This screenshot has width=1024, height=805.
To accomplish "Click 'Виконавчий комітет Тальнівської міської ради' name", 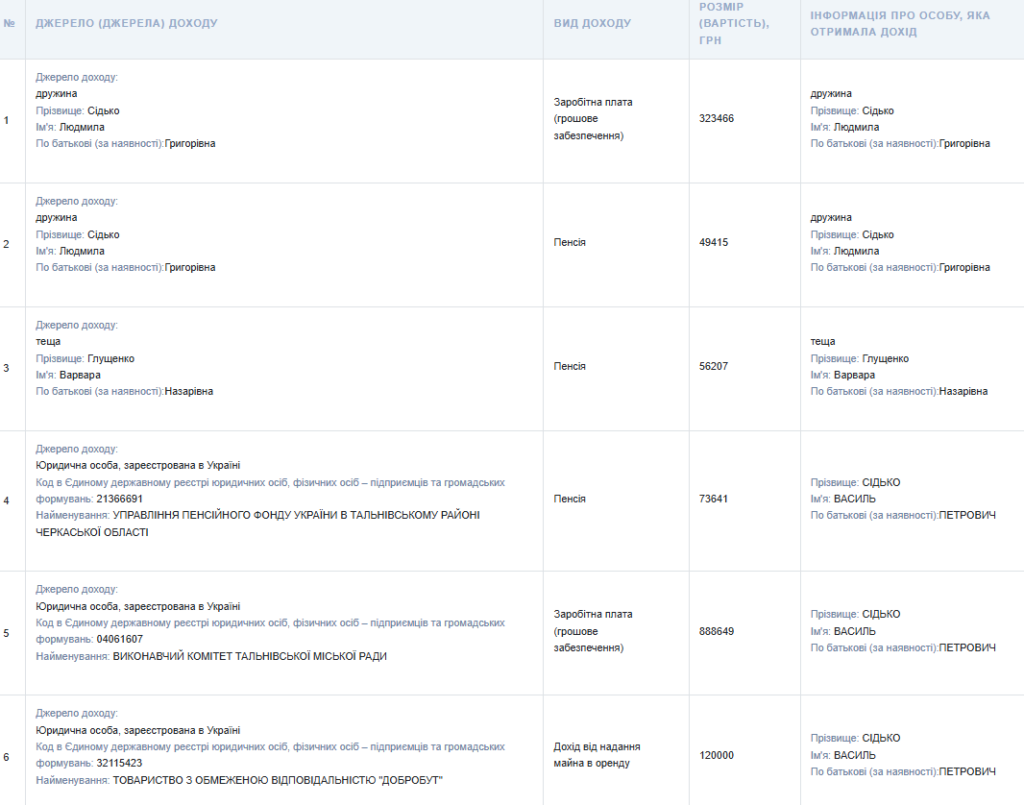I will click(x=249, y=656).
